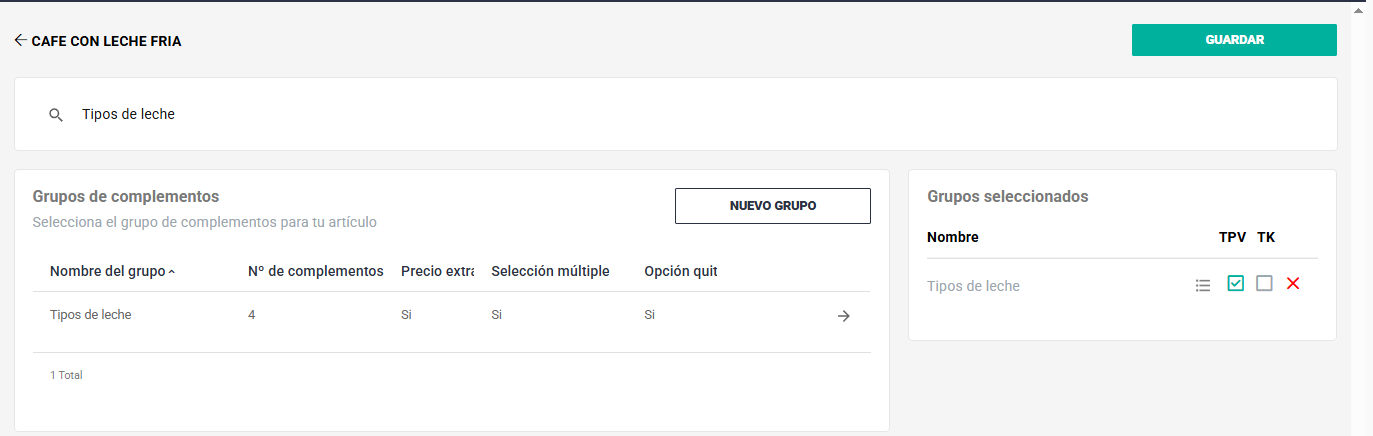1373x436 pixels.
Task: Click the sort caret next to Nombre del grupo
Action: coord(171,272)
